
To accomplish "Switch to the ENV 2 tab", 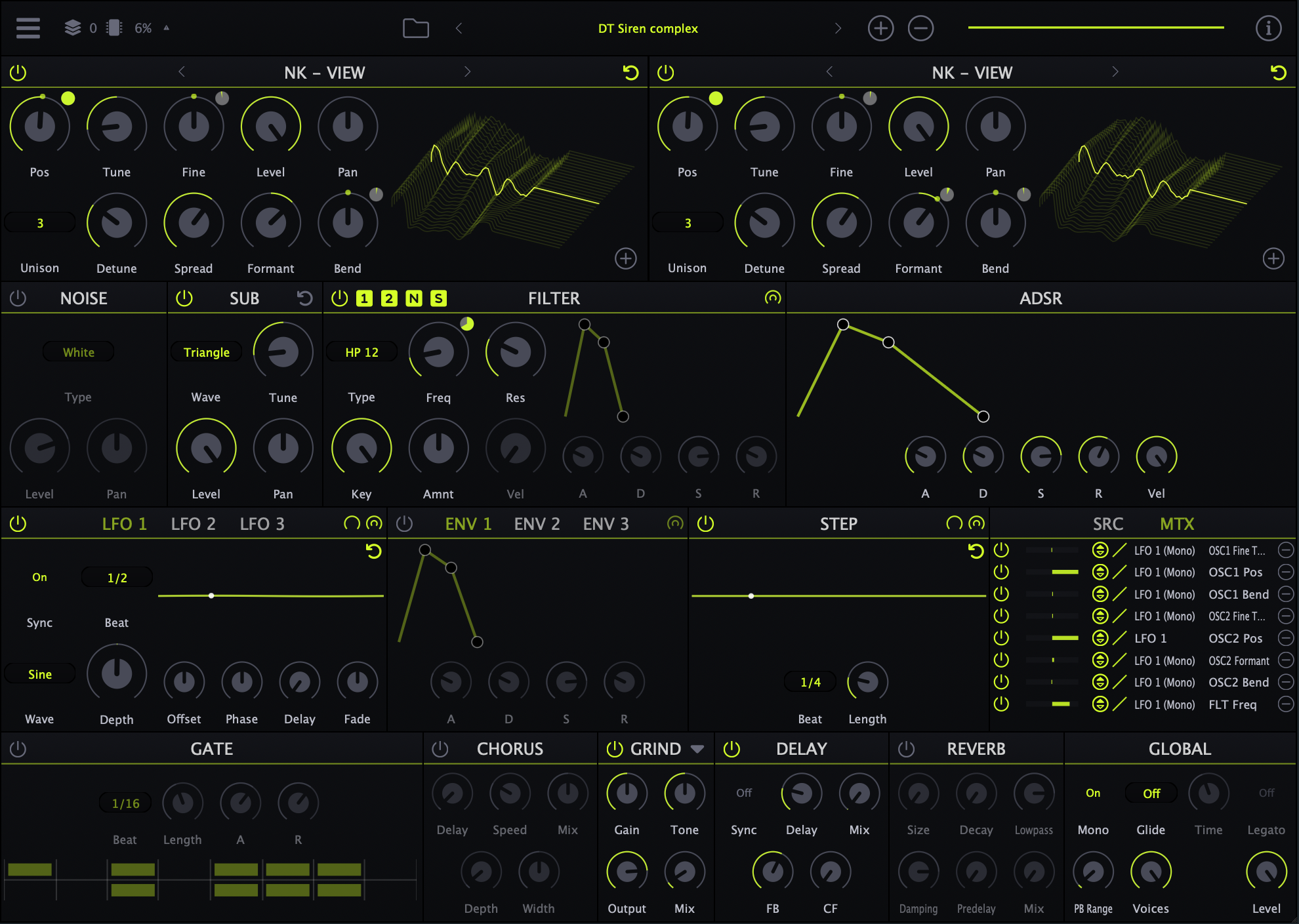I will [537, 524].
